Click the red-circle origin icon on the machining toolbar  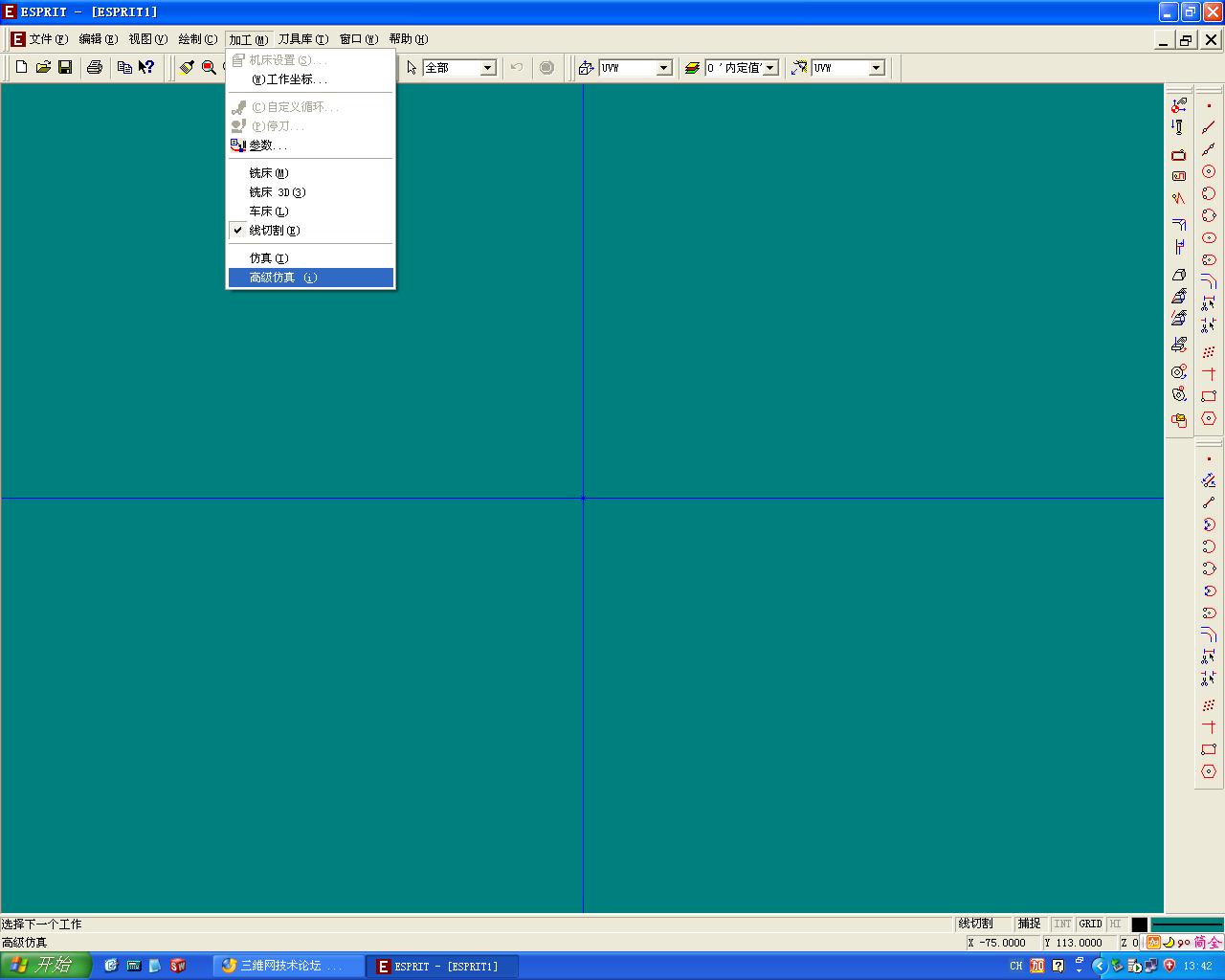1179,105
